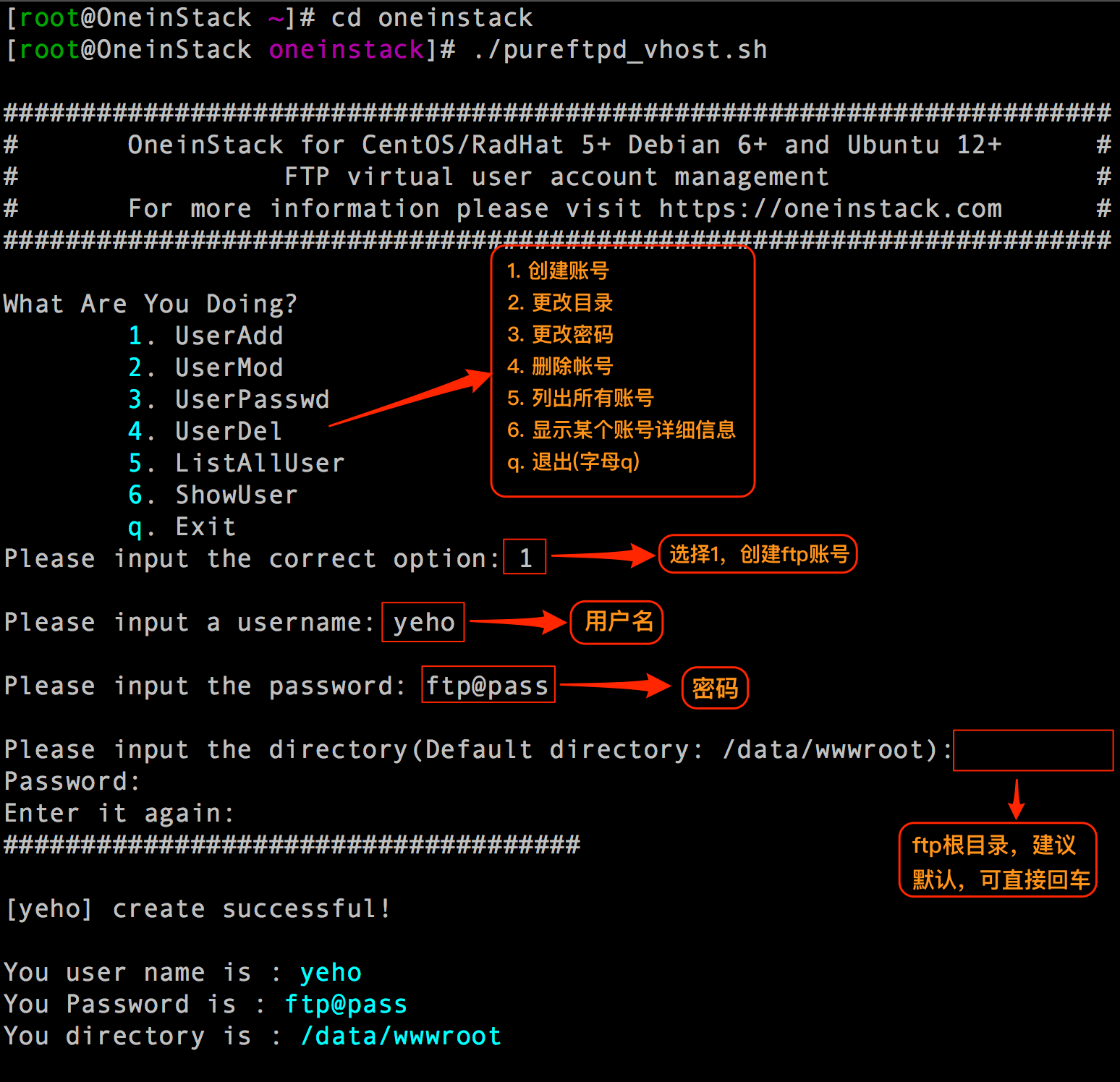Click the magenta 'oneinstack' directory in prompt

(347, 50)
